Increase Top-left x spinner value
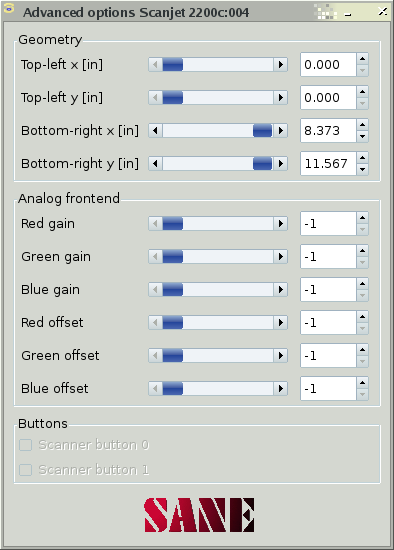Screen dimensions: 394x550 362,59
